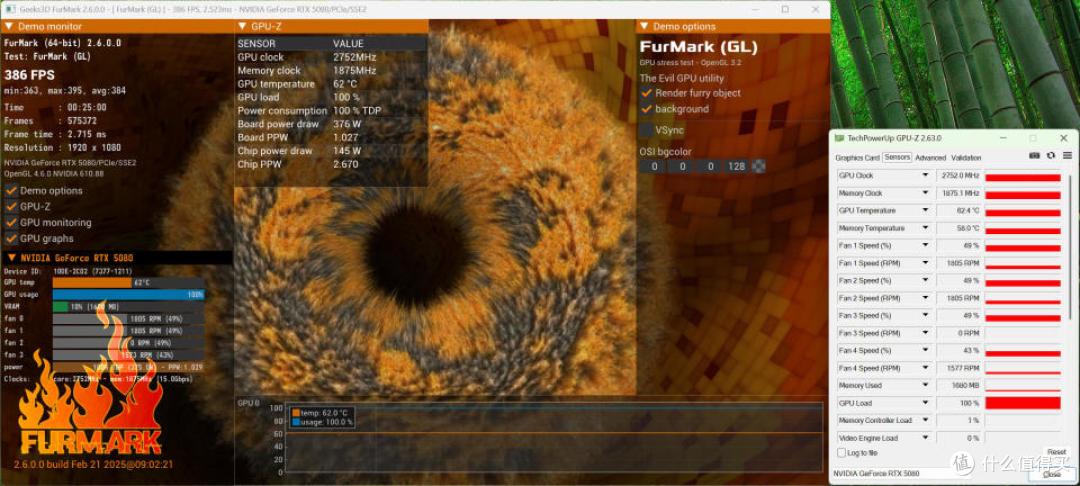
Task: Toggle the GPU graphs checkbox
Action: tap(11, 238)
